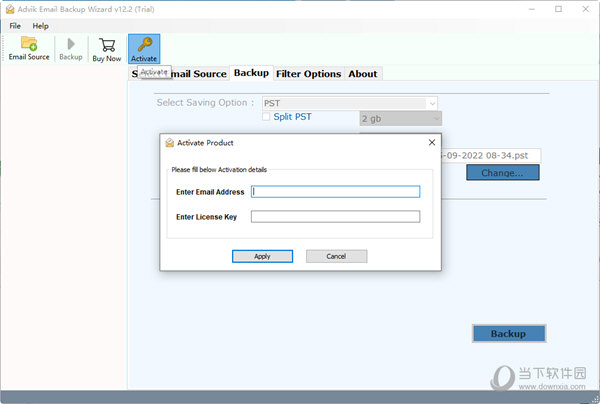Image resolution: width=600 pixels, height=404 pixels.
Task: Click the Apply button in activation dialog
Action: [262, 256]
